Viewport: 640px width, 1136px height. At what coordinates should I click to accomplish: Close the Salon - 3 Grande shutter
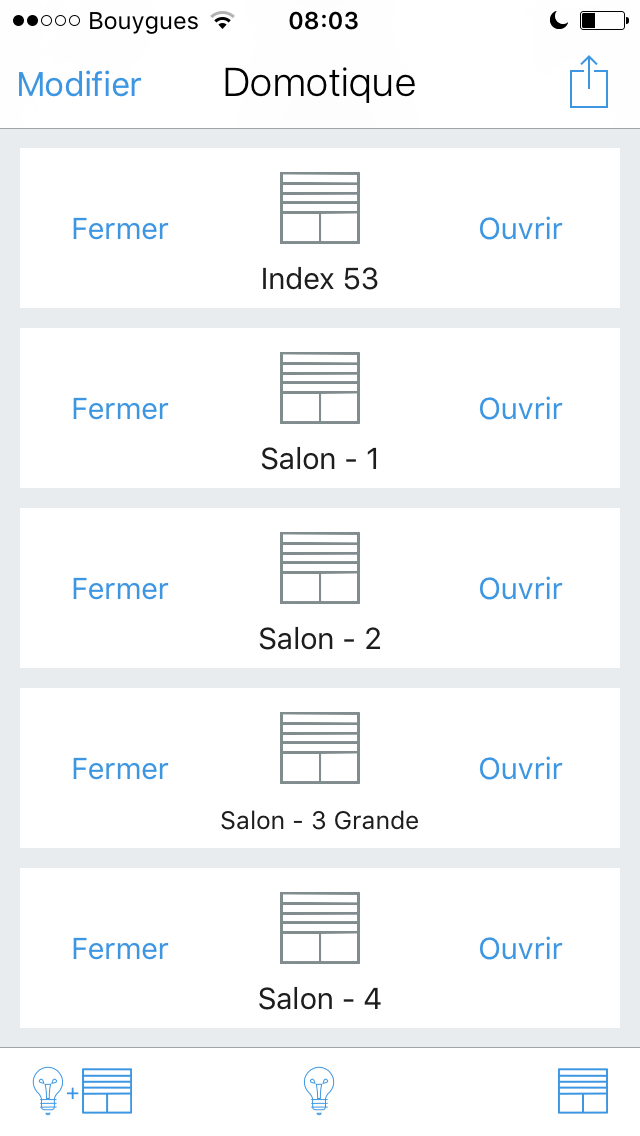[120, 769]
